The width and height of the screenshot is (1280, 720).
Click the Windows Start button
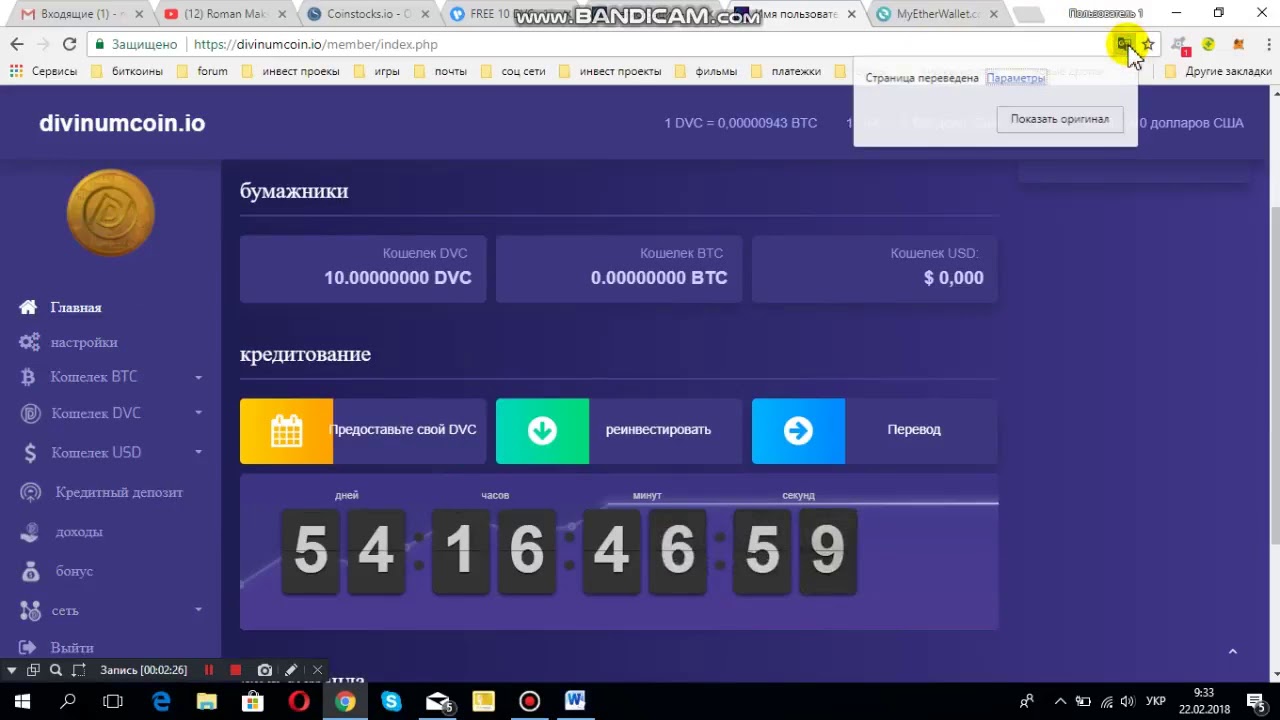pyautogui.click(x=22, y=701)
